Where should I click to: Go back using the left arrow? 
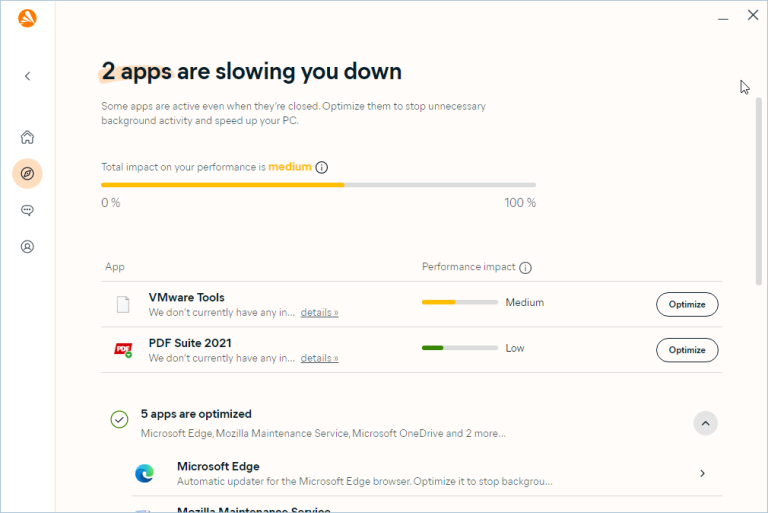tap(27, 76)
